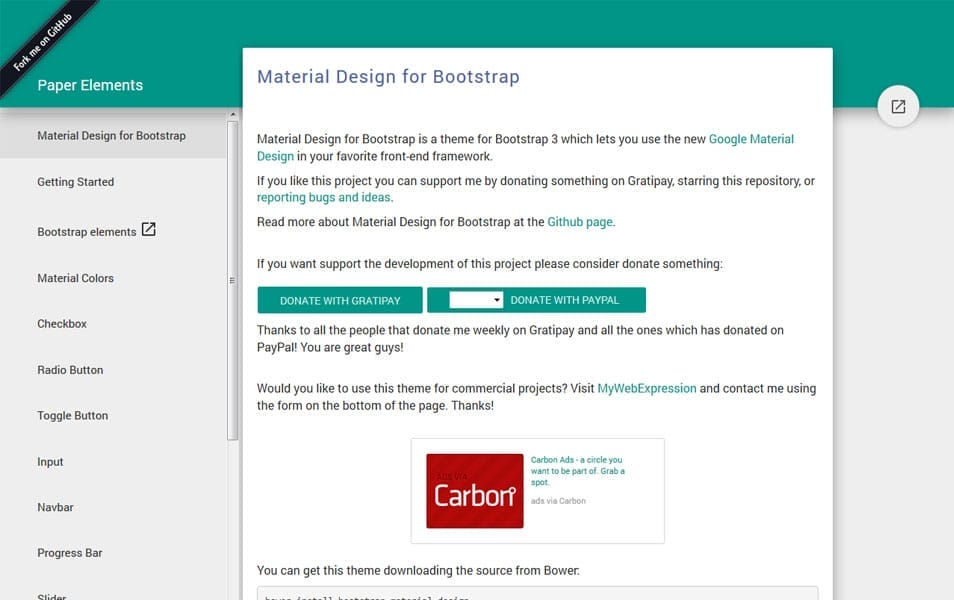954x600 pixels.
Task: Navigate to the Toggle Button page
Action: (x=72, y=416)
